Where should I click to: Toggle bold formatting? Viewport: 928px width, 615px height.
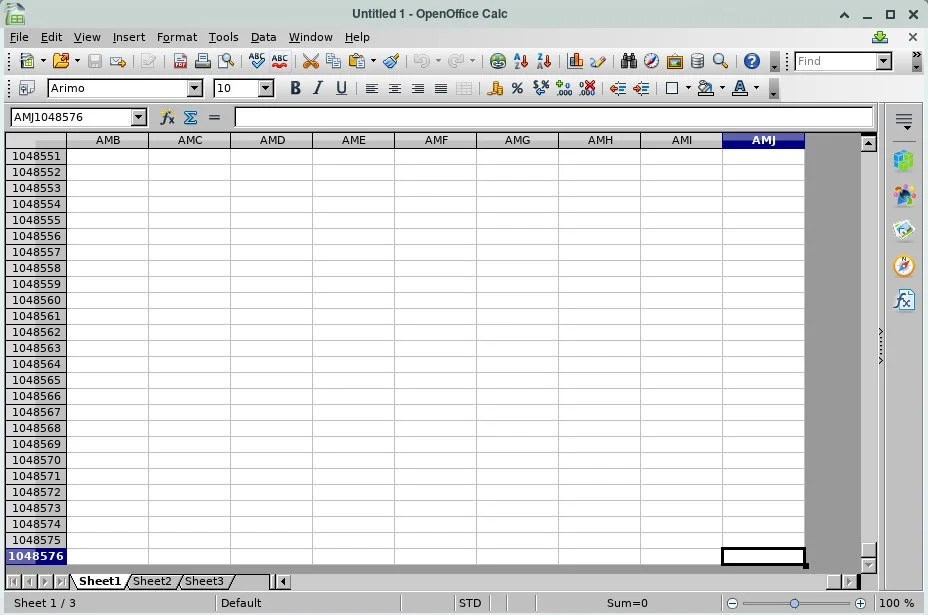coord(294,88)
